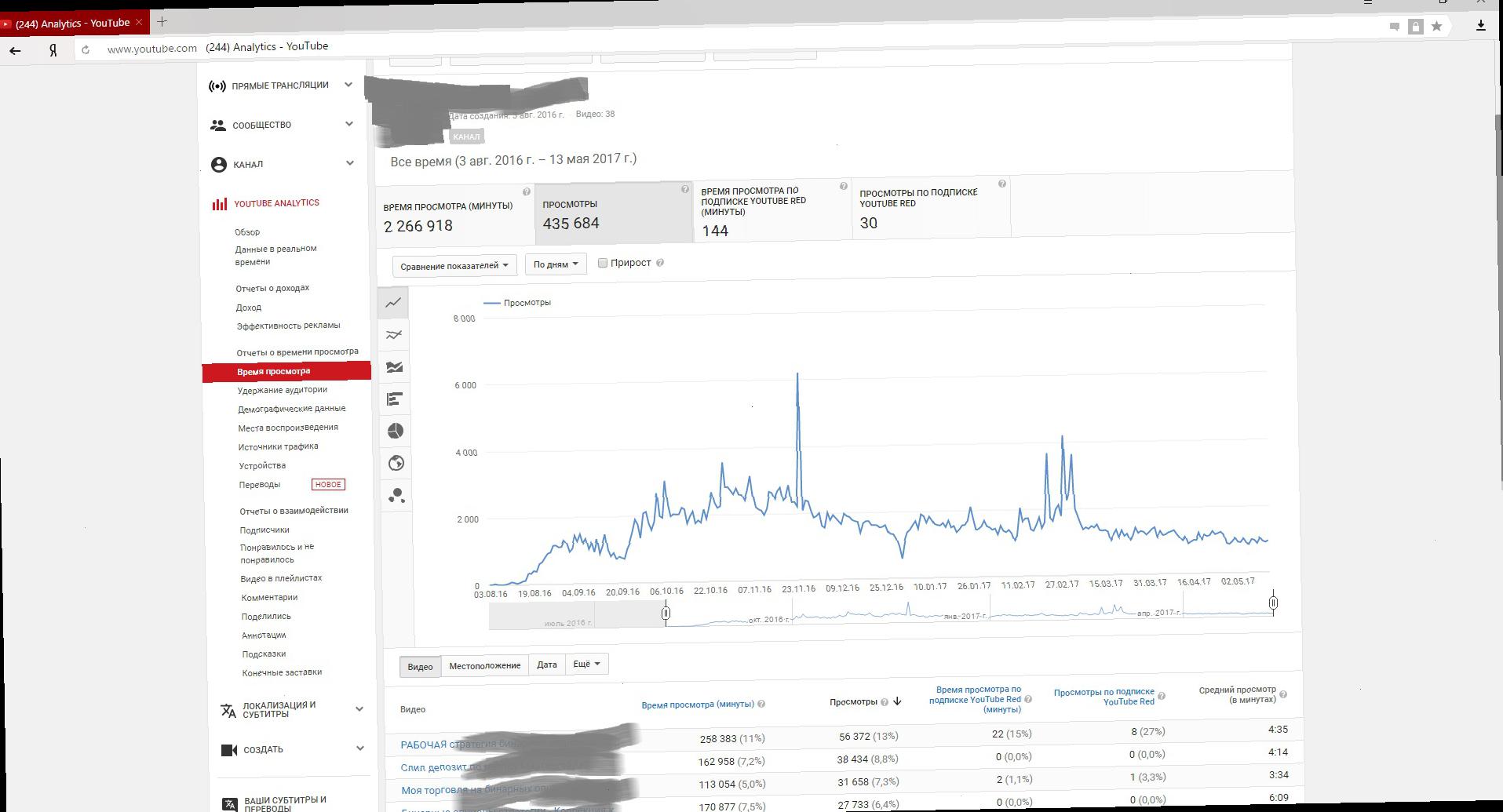Open the Подписчики report
Image resolution: width=1503 pixels, height=812 pixels.
point(264,530)
